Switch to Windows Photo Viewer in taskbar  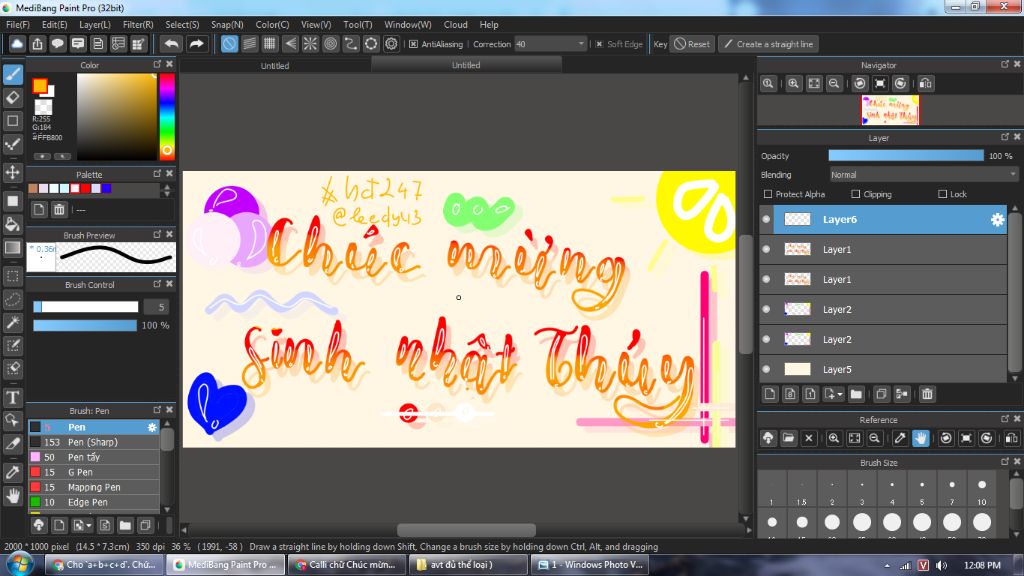(x=590, y=565)
